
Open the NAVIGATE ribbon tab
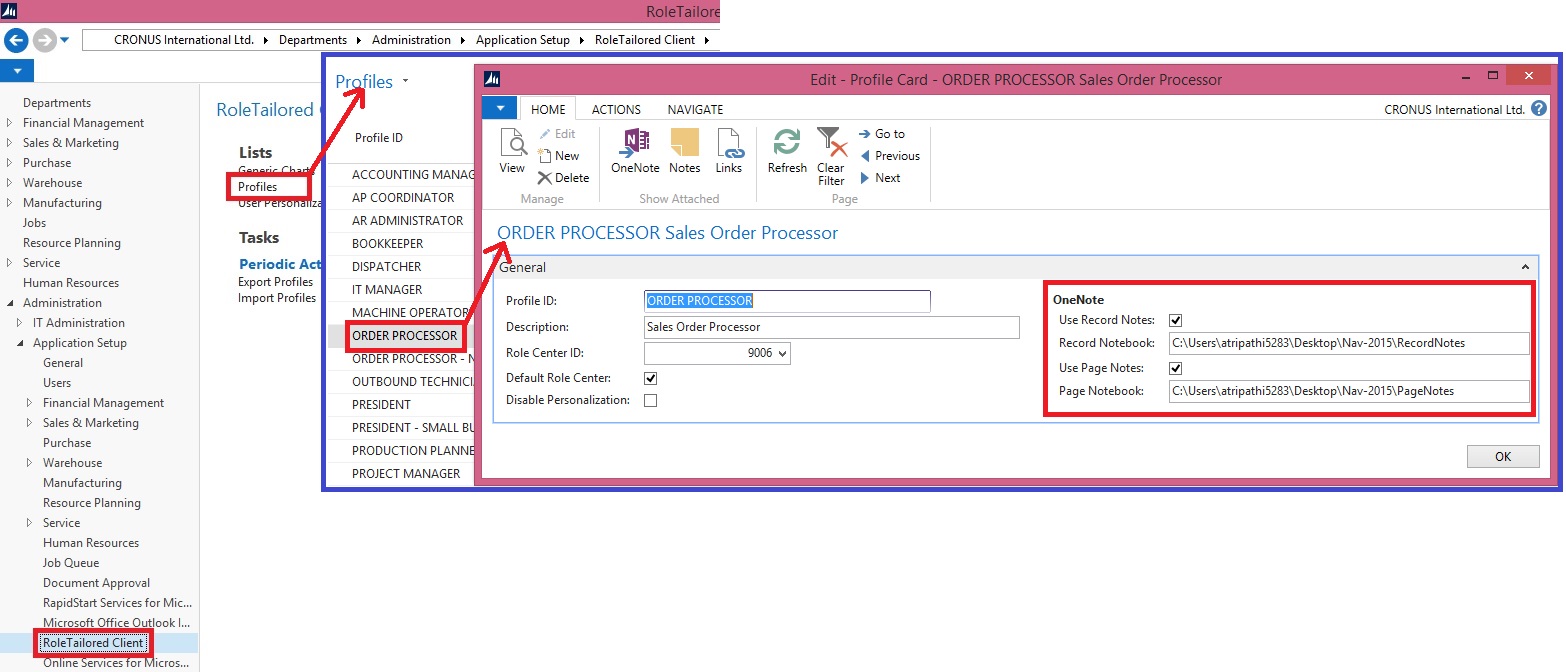point(695,109)
